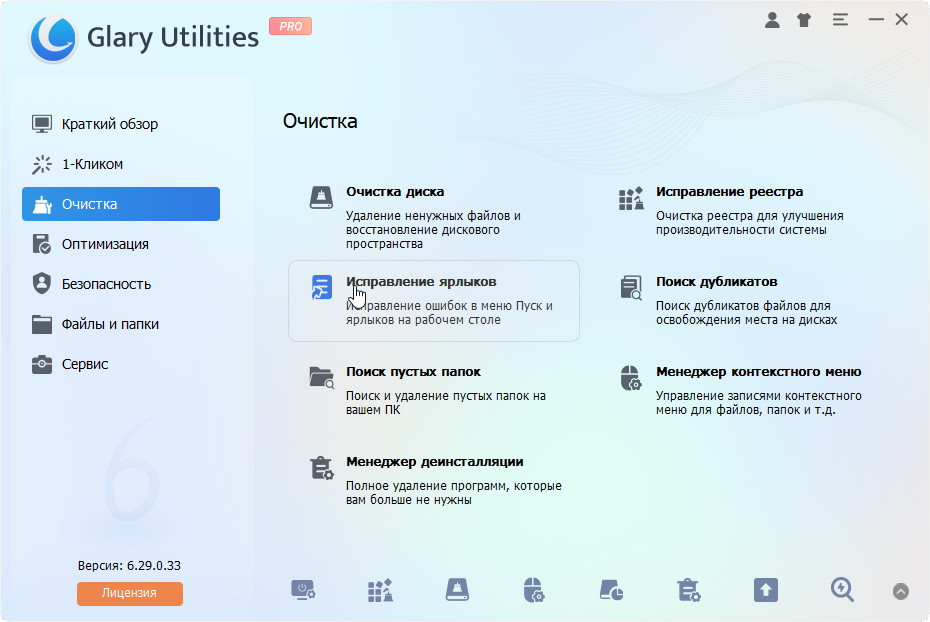Switch to Файлы и папки tab
Image resolution: width=930 pixels, height=622 pixels.
click(x=121, y=324)
